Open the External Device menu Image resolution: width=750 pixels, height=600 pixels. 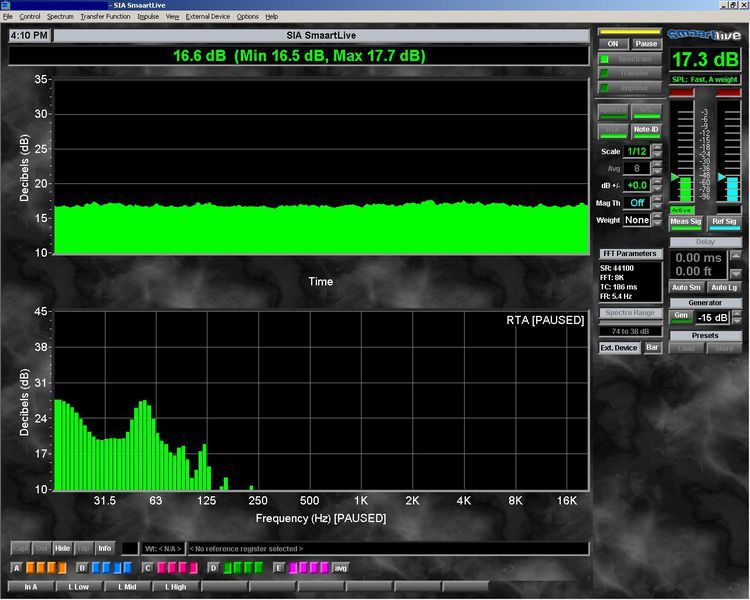coord(208,16)
